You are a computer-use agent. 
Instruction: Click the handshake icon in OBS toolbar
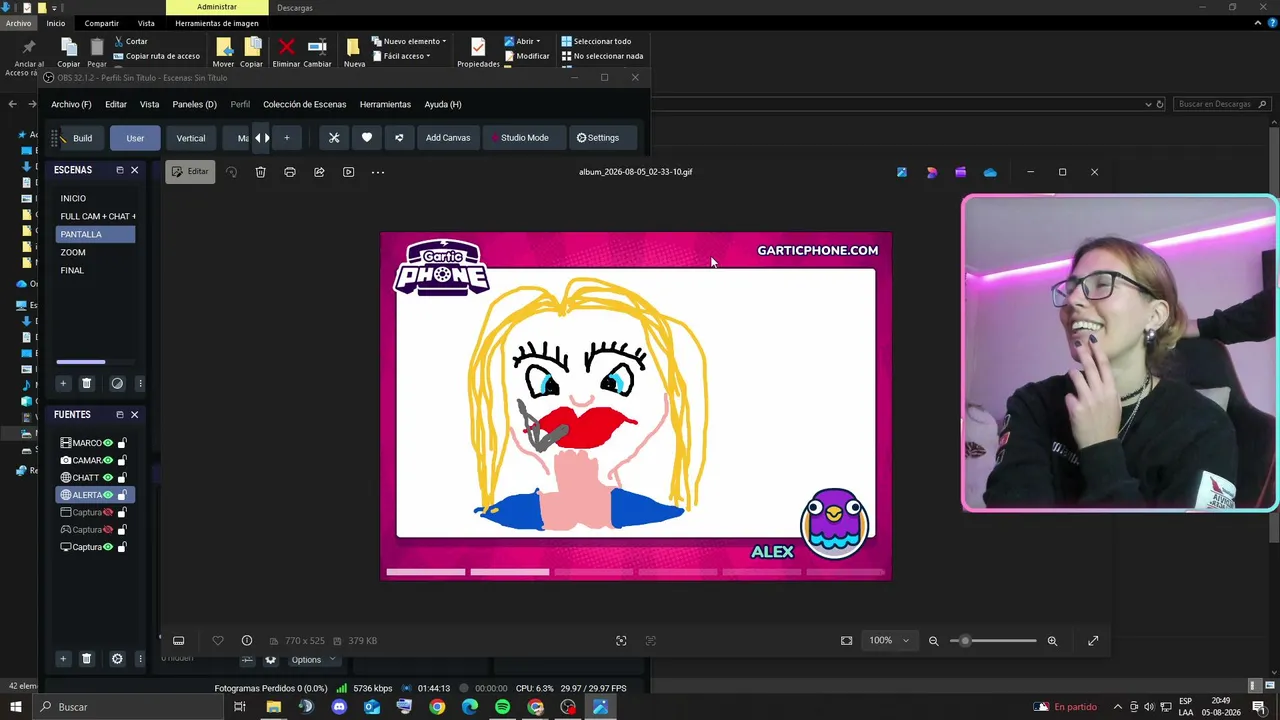click(399, 138)
